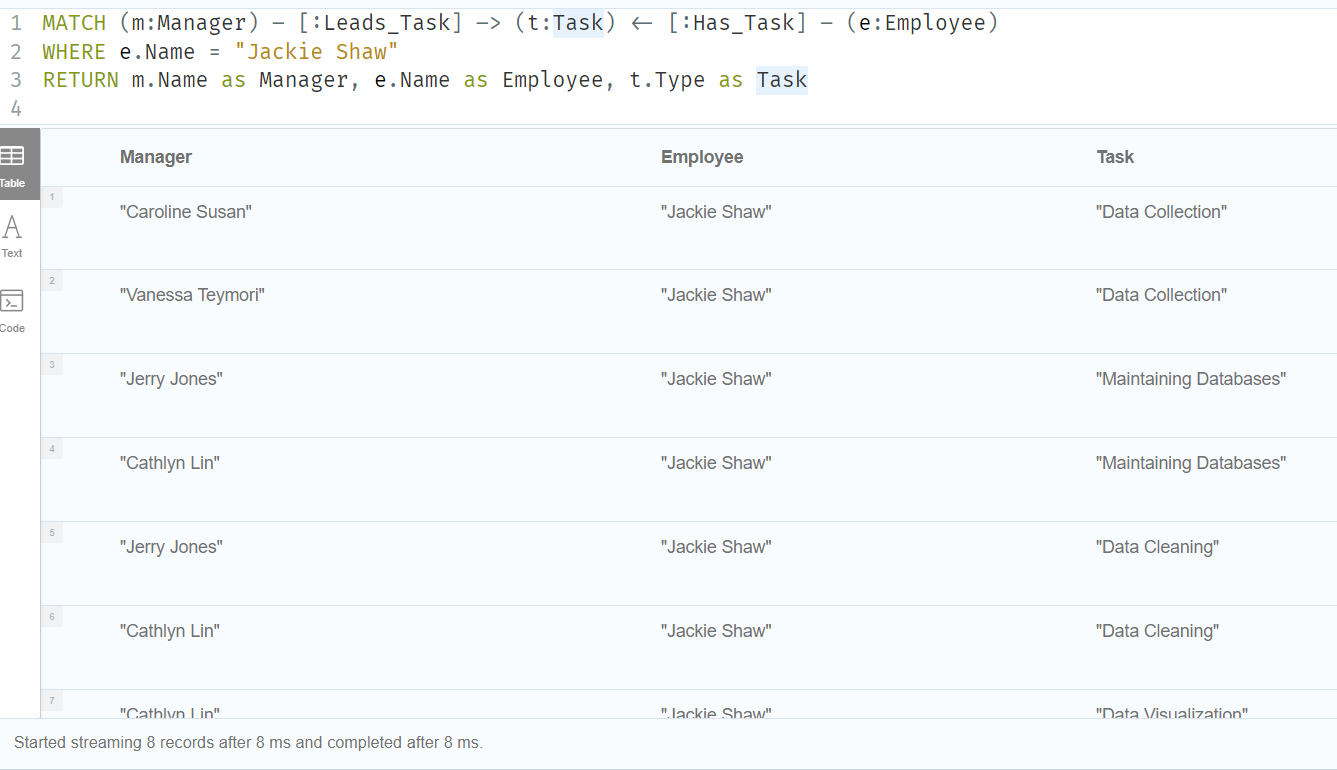Image resolution: width=1337 pixels, height=770 pixels.
Task: Click the Employee column header
Action: [701, 157]
